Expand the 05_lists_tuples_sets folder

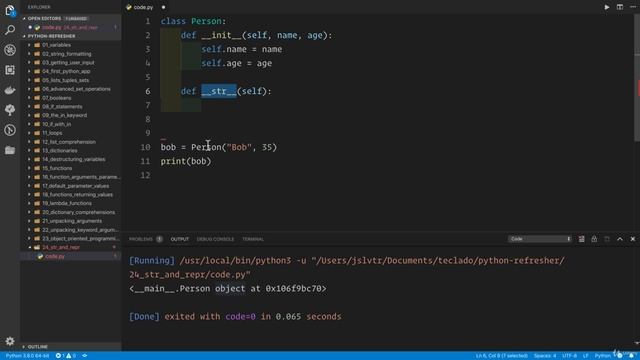click(65, 80)
